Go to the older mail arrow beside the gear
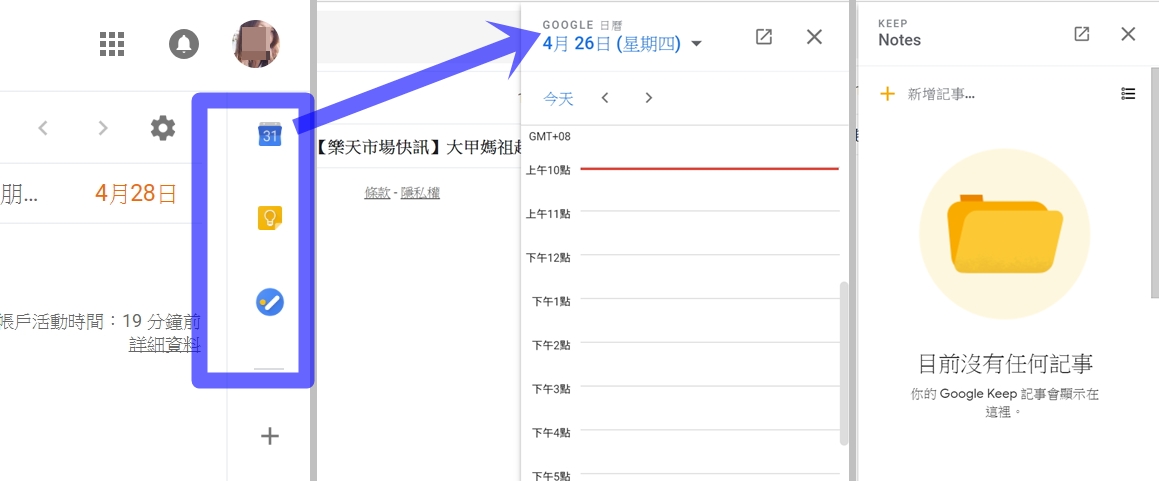This screenshot has height=481, width=1159. pos(103,129)
